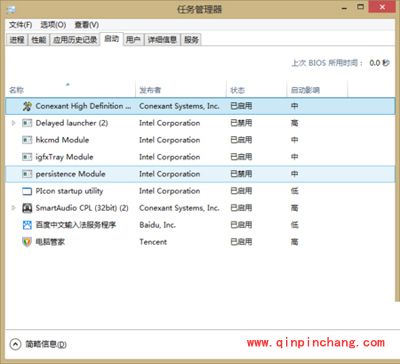This screenshot has height=364, width=400.
Task: Sort by the 名称 column header
Action: (x=70, y=89)
